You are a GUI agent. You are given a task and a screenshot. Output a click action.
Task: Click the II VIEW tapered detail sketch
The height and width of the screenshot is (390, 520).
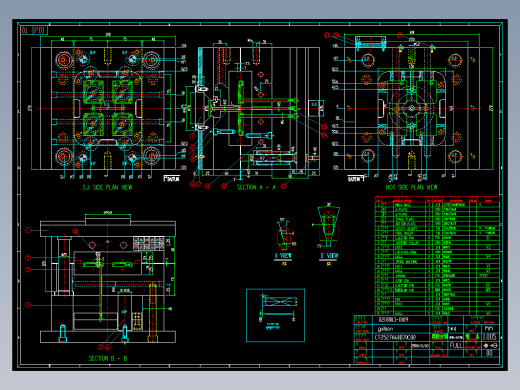point(329,227)
